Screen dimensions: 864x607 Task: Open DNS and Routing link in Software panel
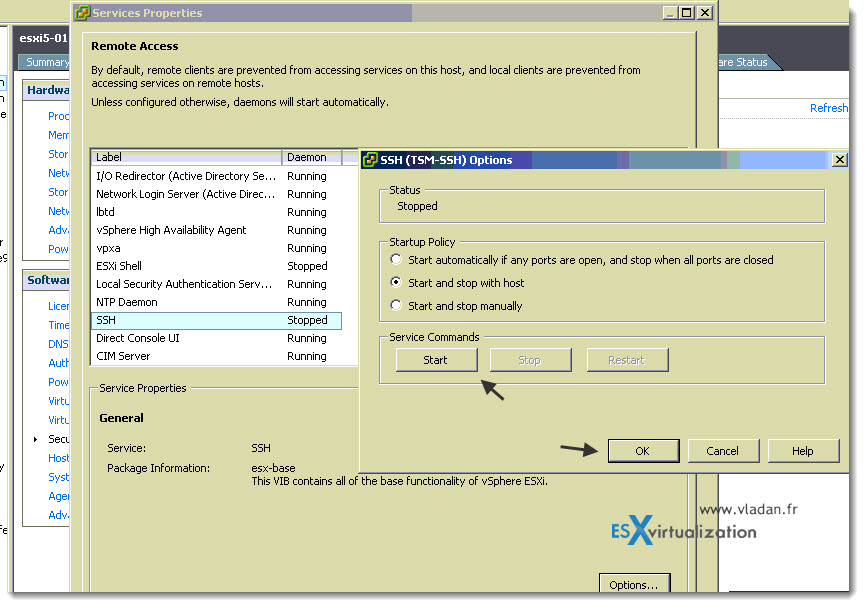coord(58,344)
